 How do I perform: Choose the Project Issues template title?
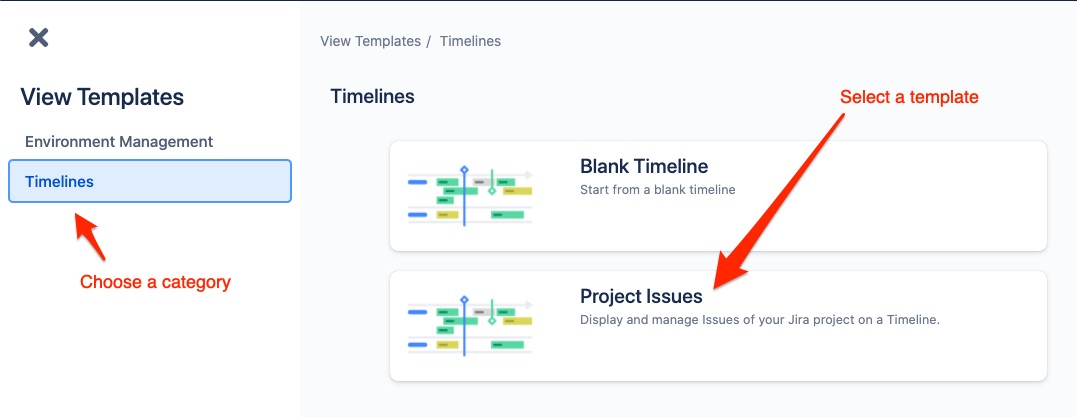[x=641, y=297]
